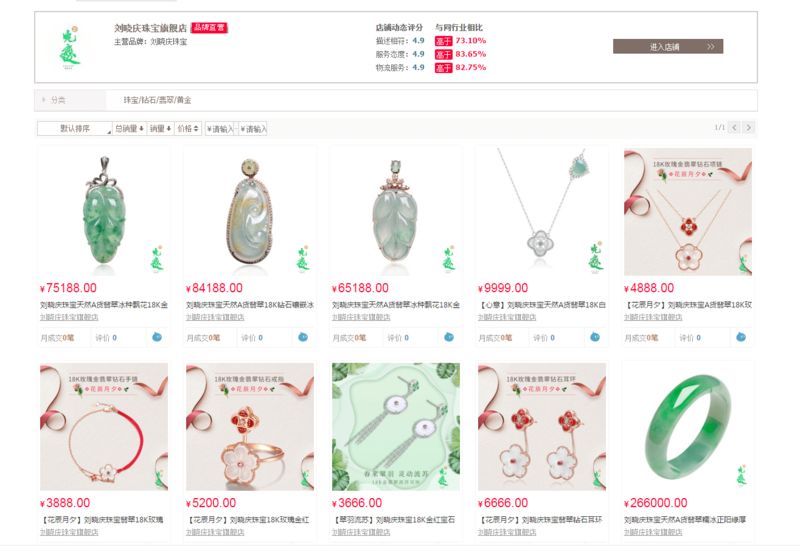Click the 进入店铺 button
Viewport: 800px width, 551px height.
click(x=668, y=46)
